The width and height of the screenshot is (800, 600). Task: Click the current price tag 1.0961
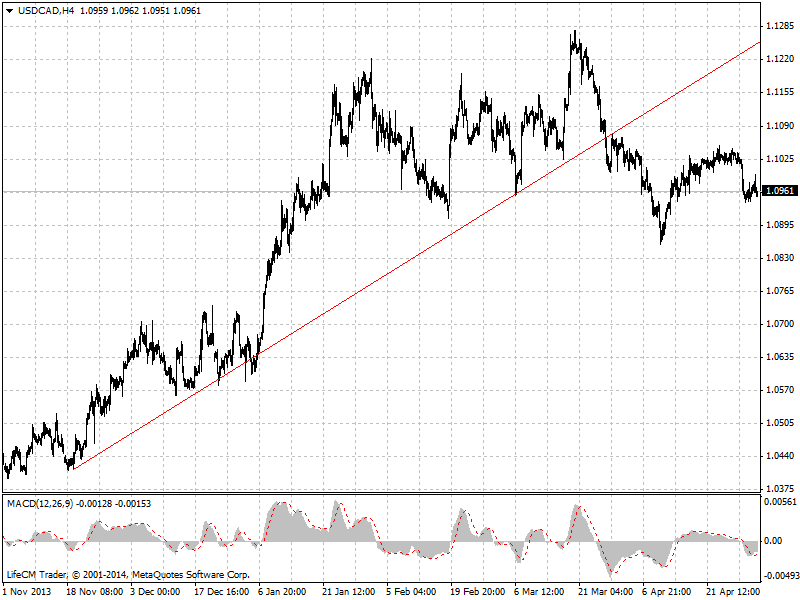pos(777,191)
